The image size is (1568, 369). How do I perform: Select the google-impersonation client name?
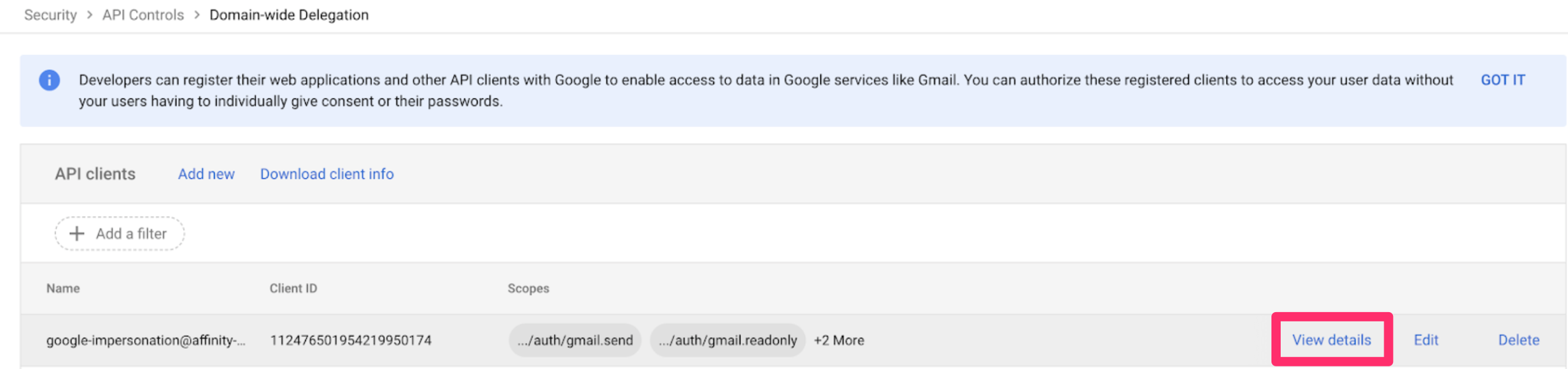click(145, 340)
